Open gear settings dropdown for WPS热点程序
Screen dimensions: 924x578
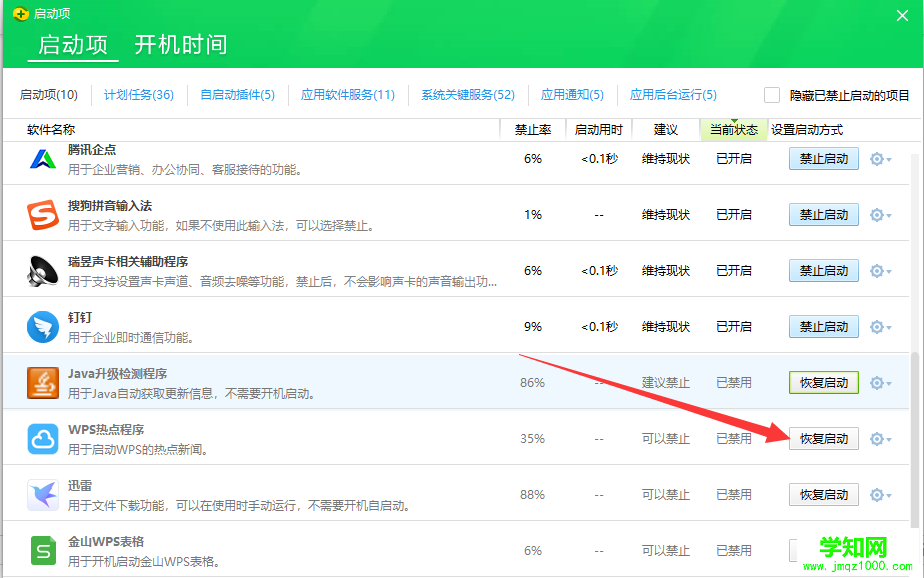tap(880, 439)
